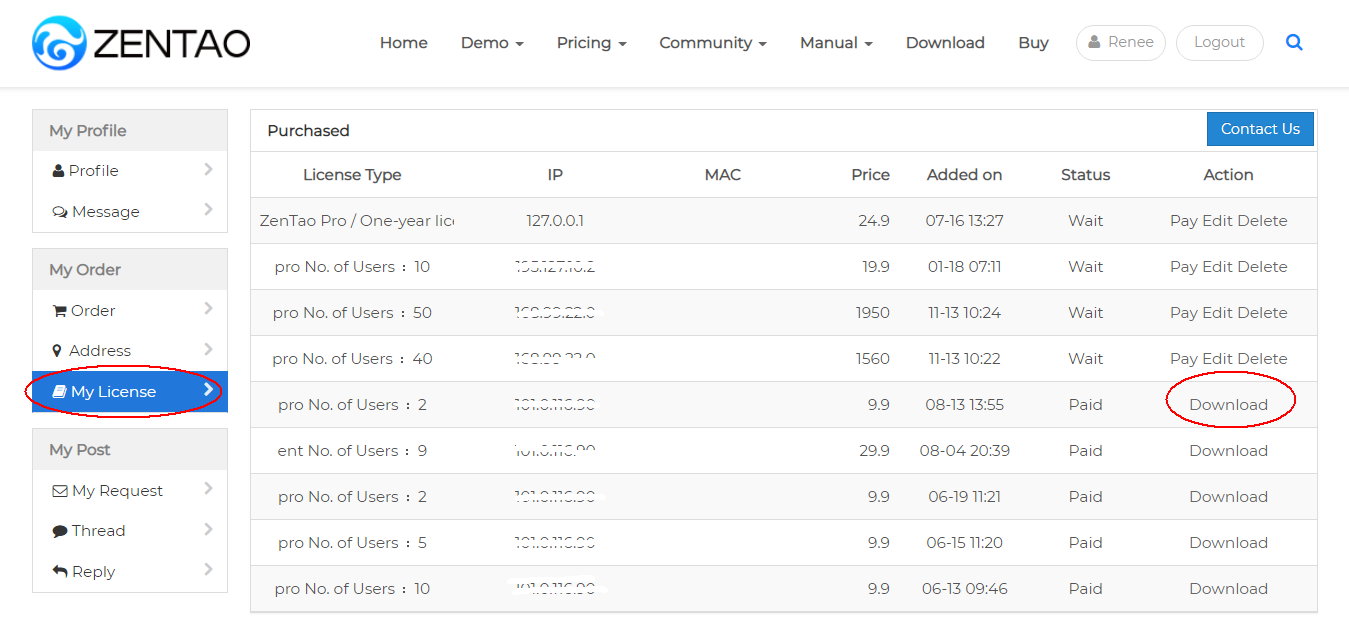Open Message in sidebar
Screen dimensions: 1349x625
click(x=130, y=212)
